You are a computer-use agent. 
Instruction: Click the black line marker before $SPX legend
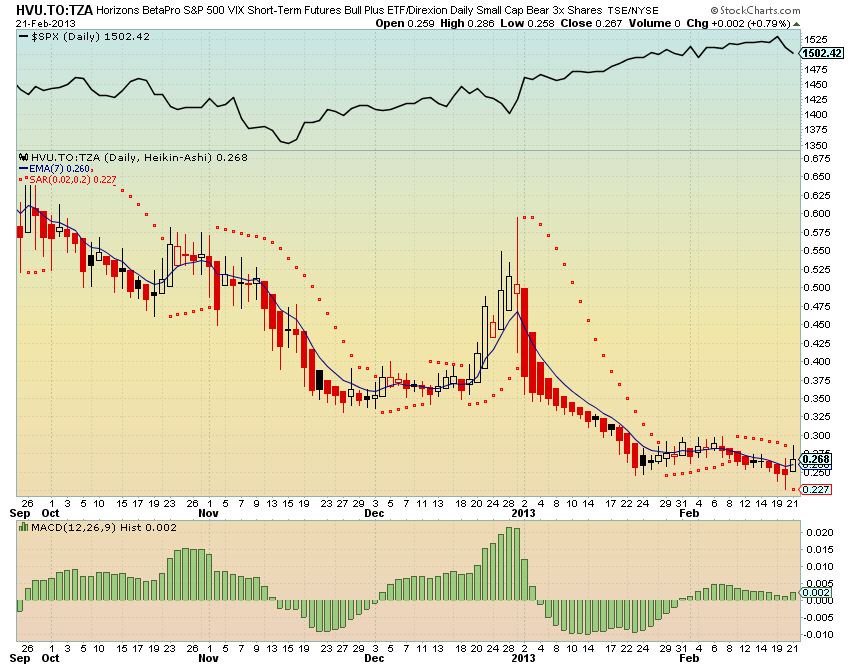coord(23,36)
